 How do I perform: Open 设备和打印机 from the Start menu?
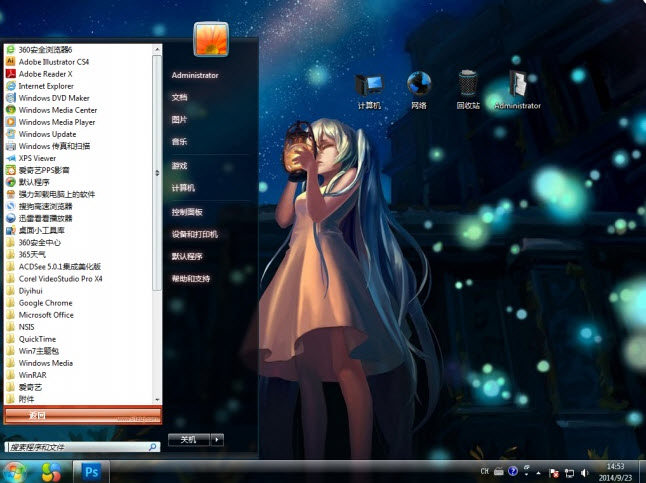[x=194, y=234]
